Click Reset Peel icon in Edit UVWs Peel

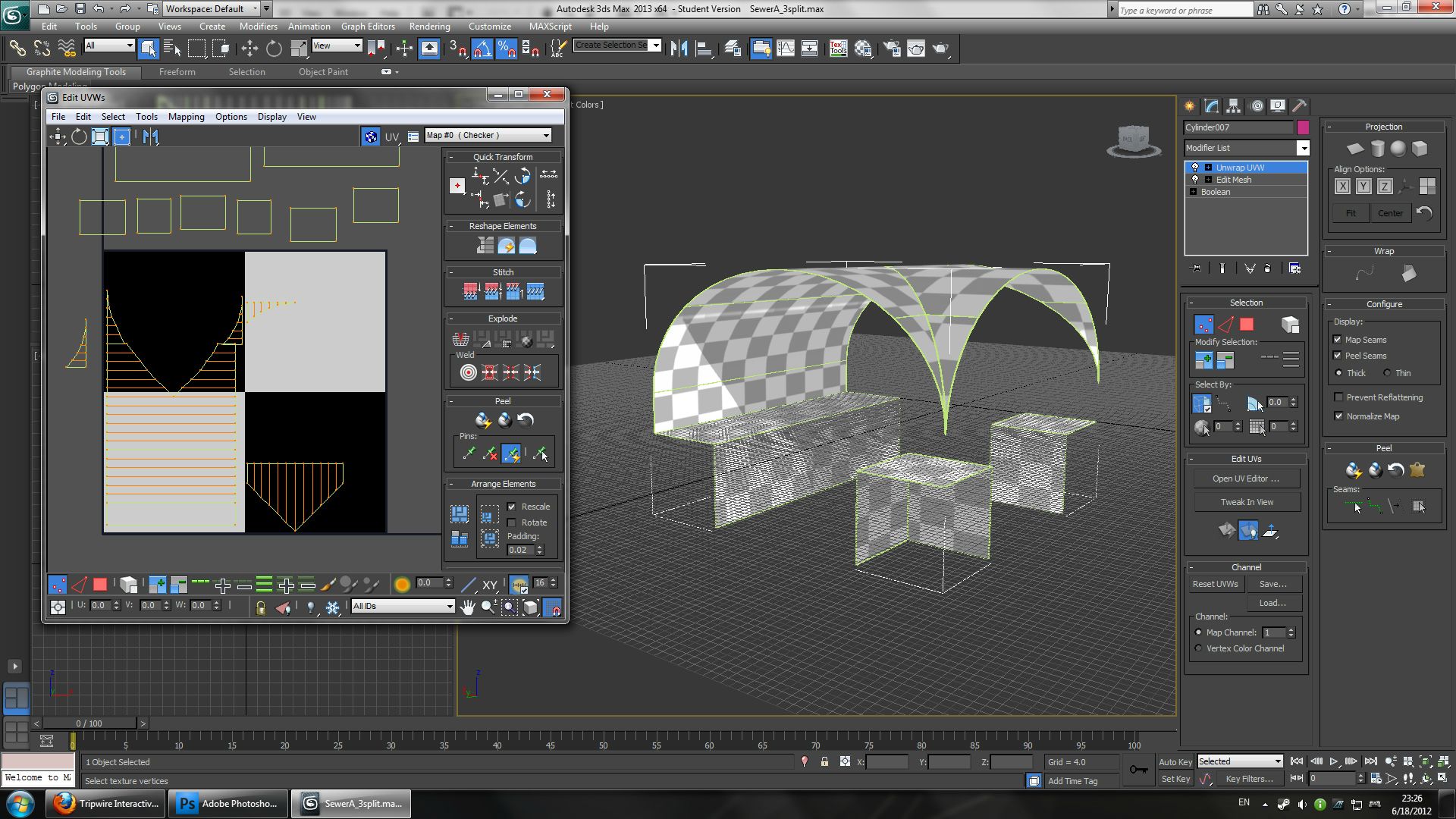click(x=526, y=419)
